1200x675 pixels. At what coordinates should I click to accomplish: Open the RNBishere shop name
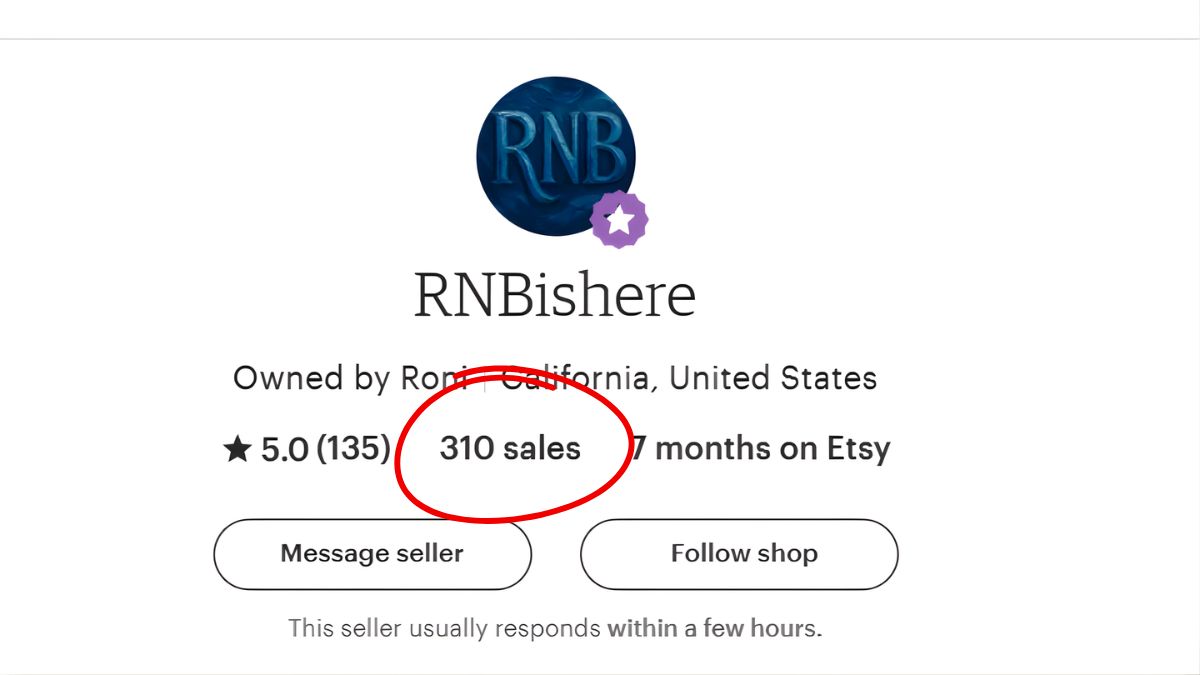click(x=555, y=295)
